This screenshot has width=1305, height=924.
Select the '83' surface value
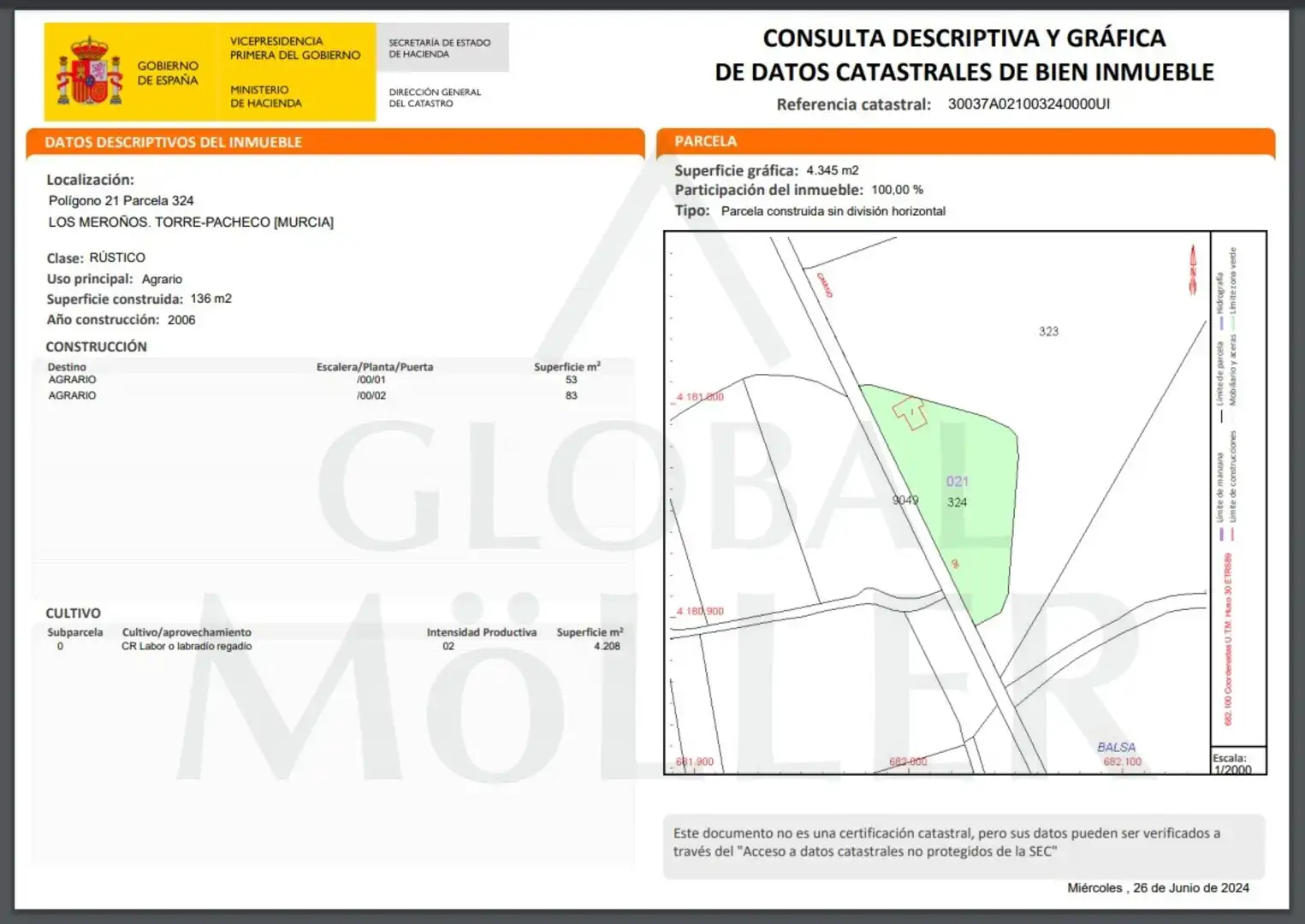tap(571, 396)
